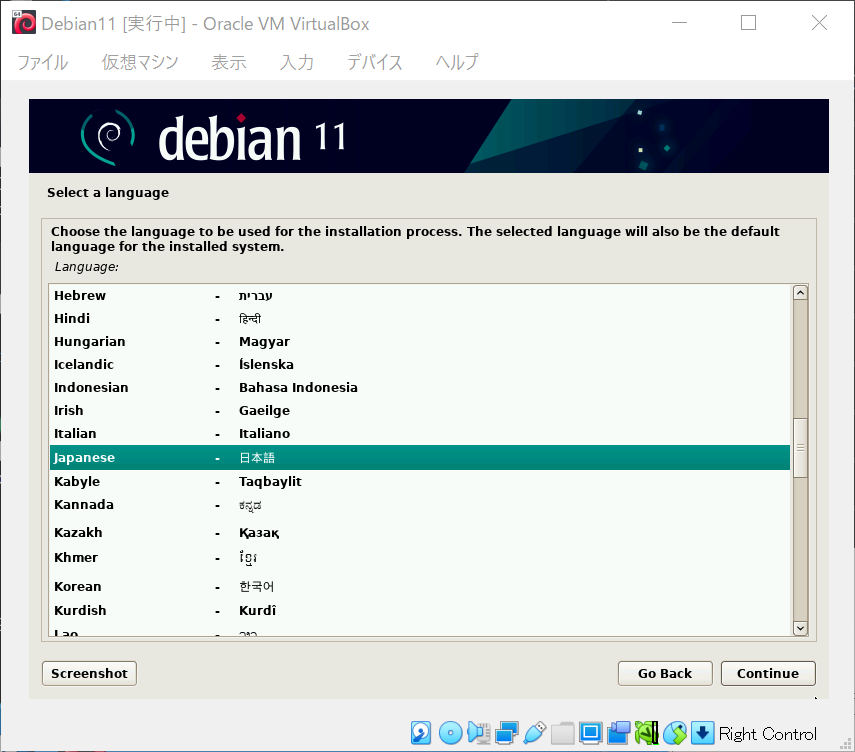Open the 入力 menu
The height and width of the screenshot is (752, 855).
pos(297,62)
